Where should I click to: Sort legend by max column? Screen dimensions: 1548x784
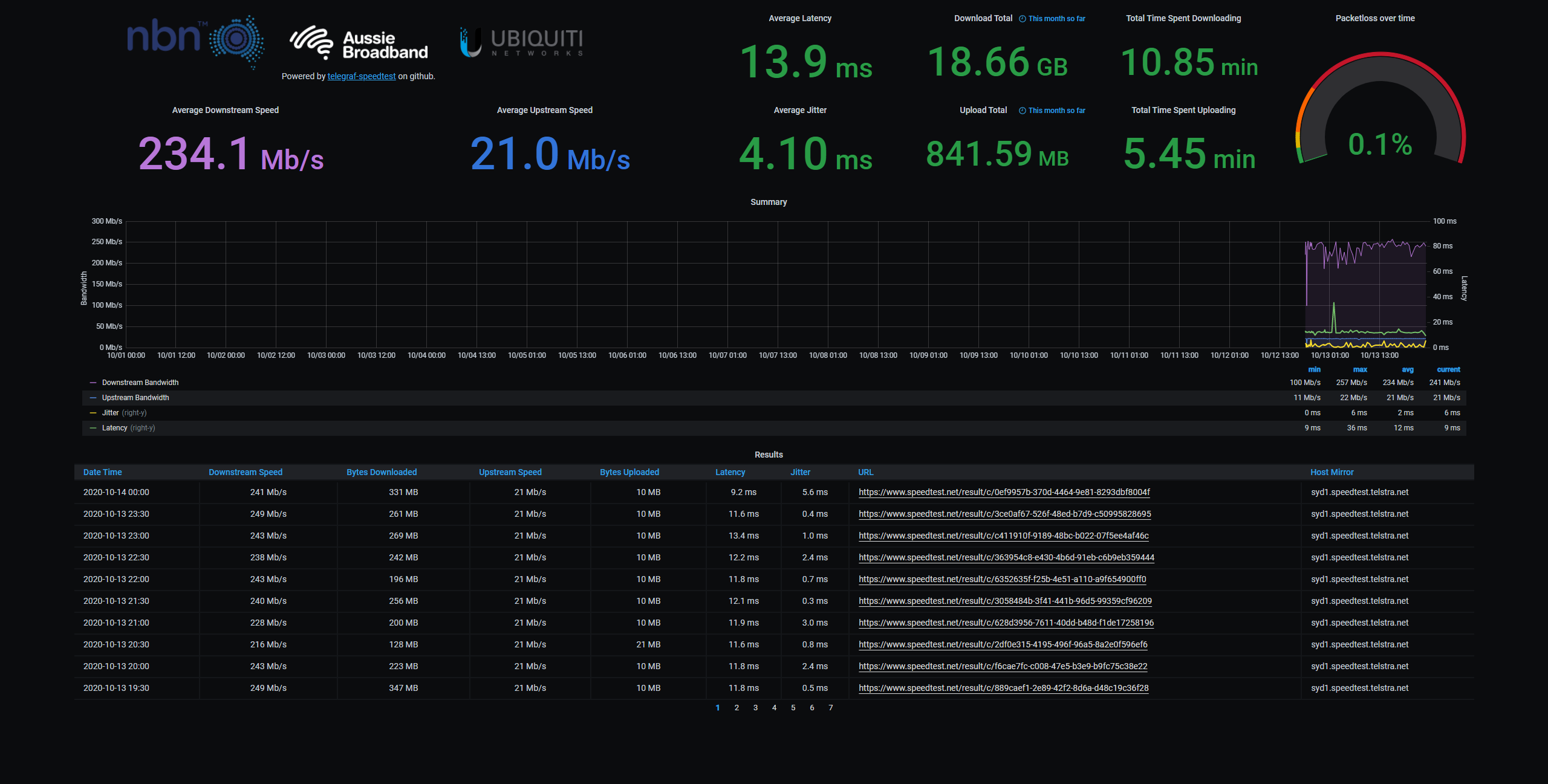tap(1360, 369)
